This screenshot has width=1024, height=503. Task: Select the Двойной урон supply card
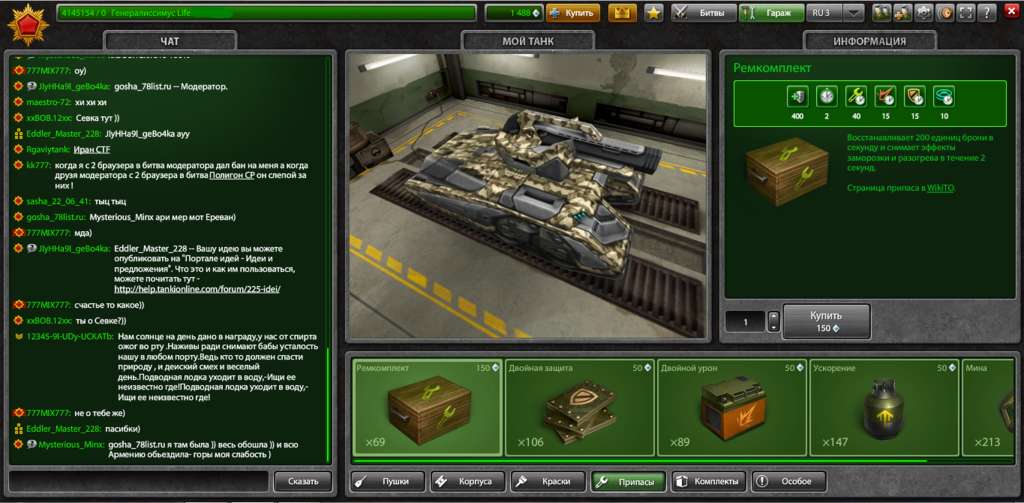coord(732,407)
